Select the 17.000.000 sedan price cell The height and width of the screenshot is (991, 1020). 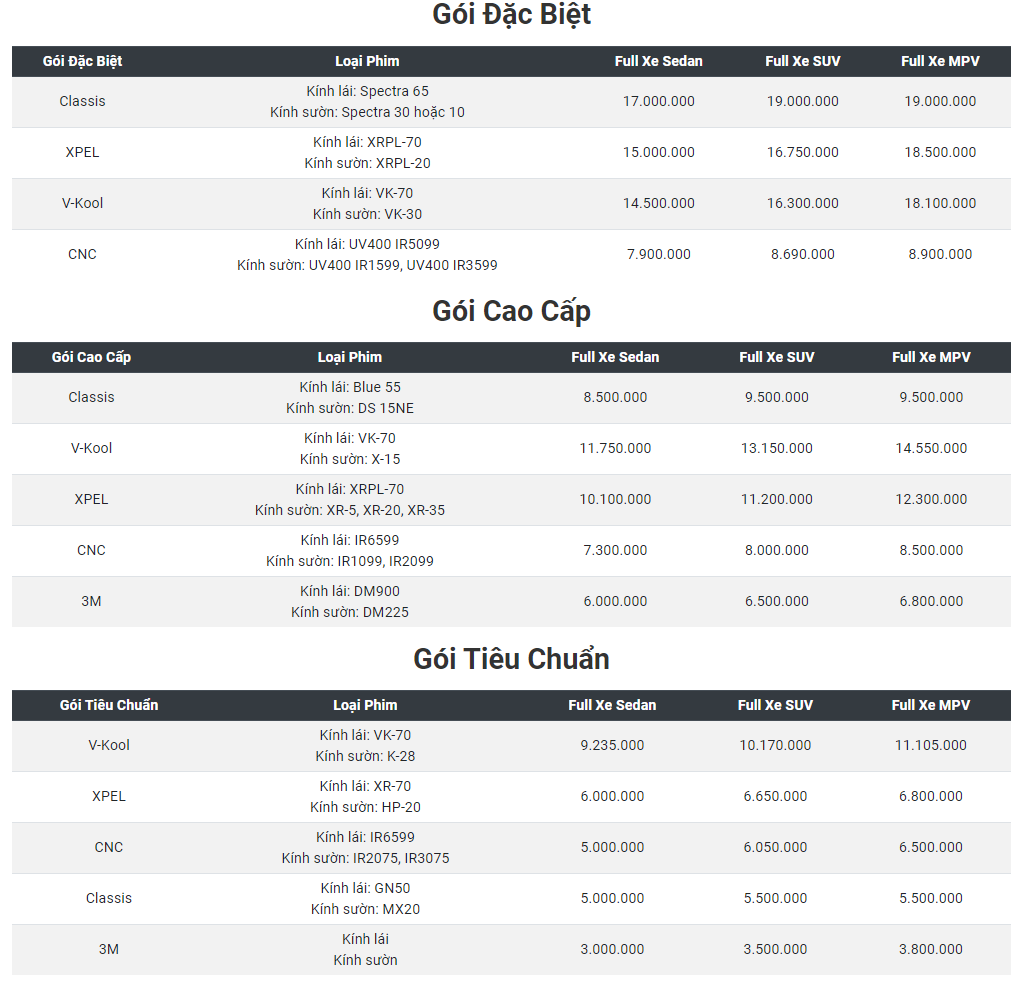(x=658, y=101)
